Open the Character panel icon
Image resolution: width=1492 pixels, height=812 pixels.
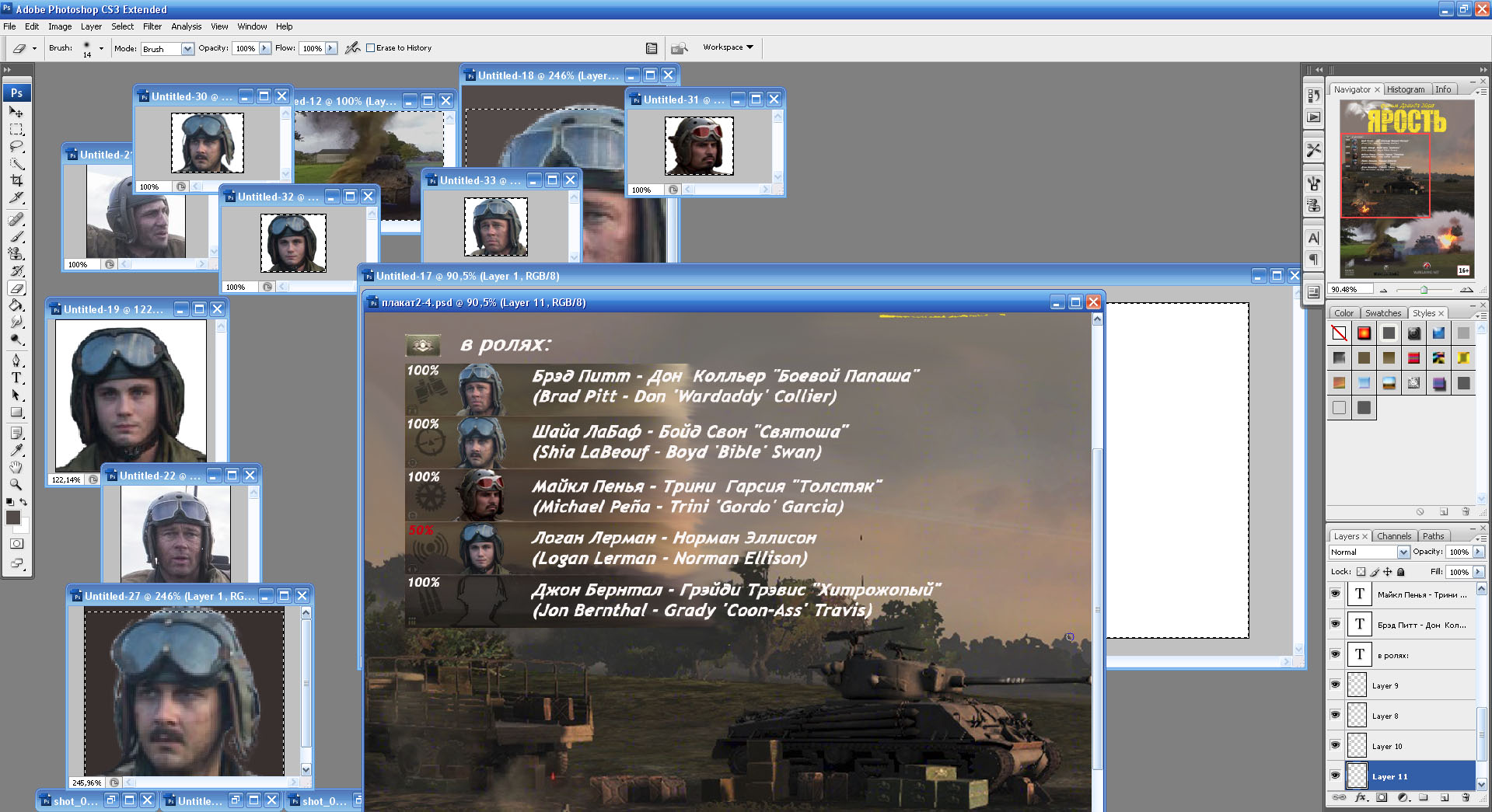pyautogui.click(x=1313, y=238)
